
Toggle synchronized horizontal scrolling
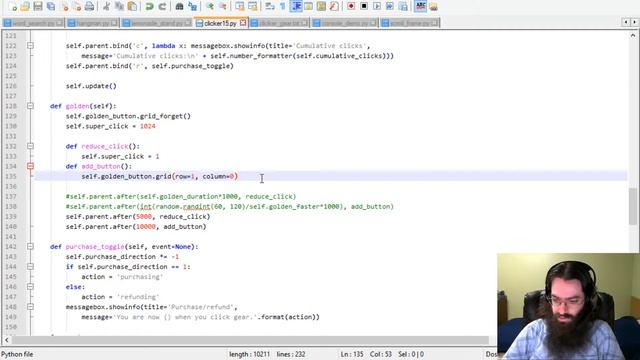tap(253, 6)
